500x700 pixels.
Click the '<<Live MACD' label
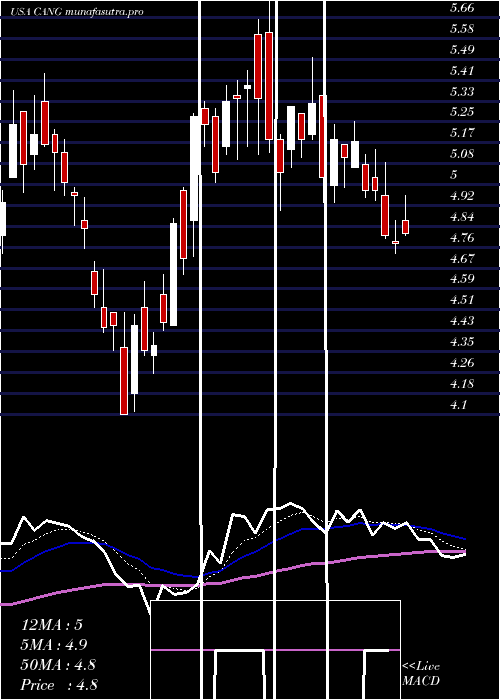click(x=421, y=674)
